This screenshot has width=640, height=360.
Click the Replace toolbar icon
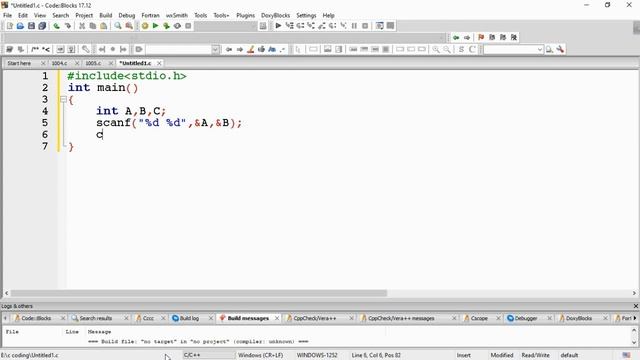[129, 26]
